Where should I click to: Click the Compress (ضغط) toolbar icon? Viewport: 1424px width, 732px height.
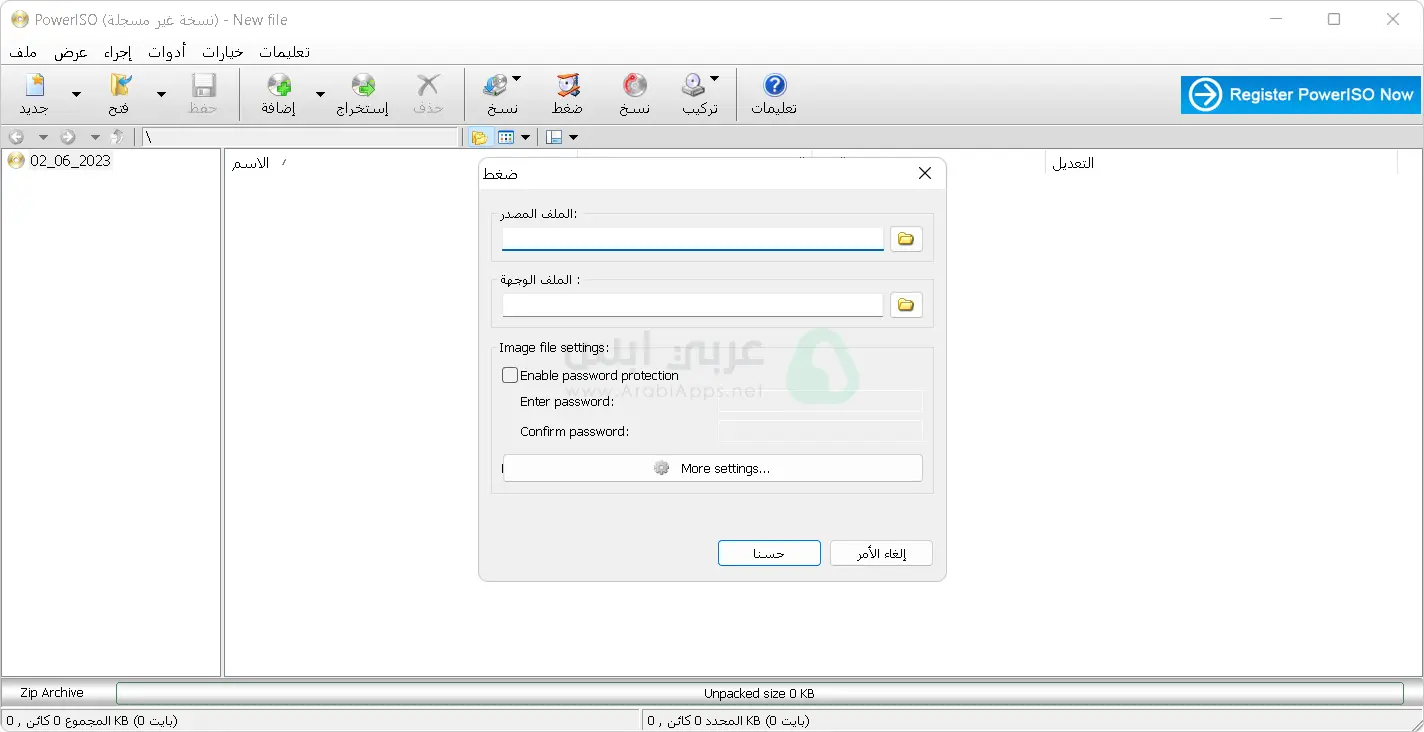pyautogui.click(x=567, y=94)
